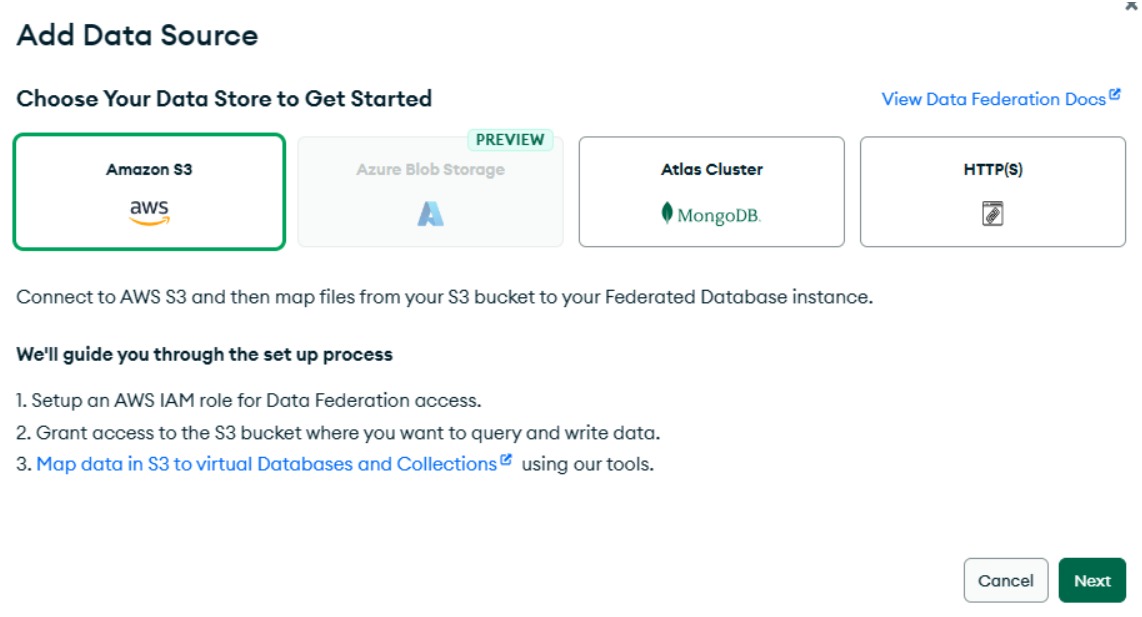Viewport: 1142px width, 617px height.
Task: Open Map data in S3 to virtual Databases link
Action: [x=266, y=464]
